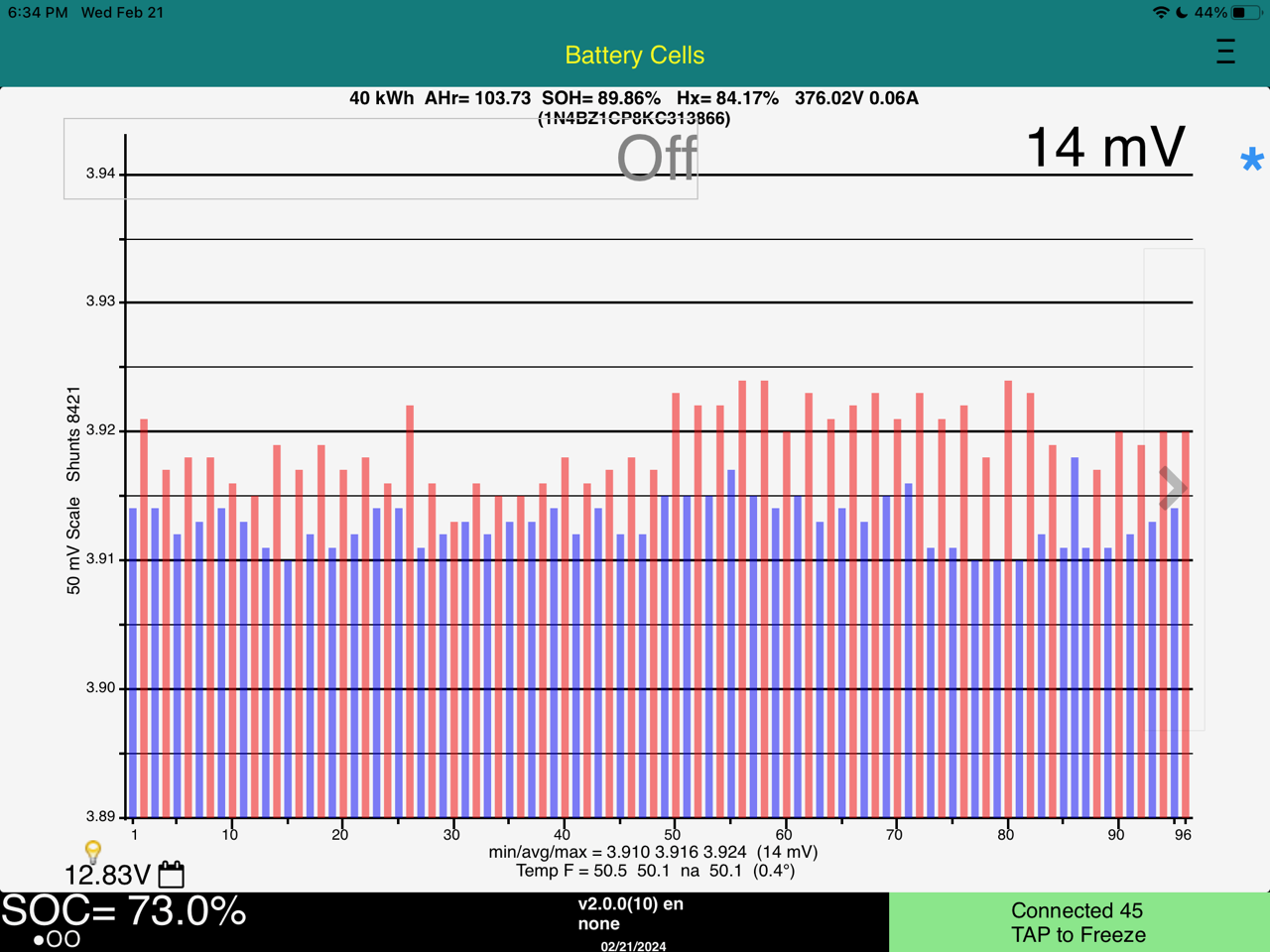Tap the Do Not Disturb moon icon

pyautogui.click(x=1182, y=13)
